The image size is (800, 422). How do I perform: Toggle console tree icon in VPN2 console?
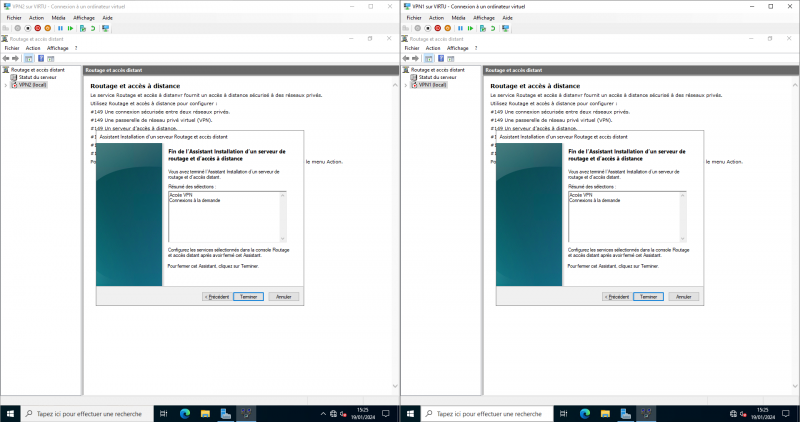[x=29, y=59]
